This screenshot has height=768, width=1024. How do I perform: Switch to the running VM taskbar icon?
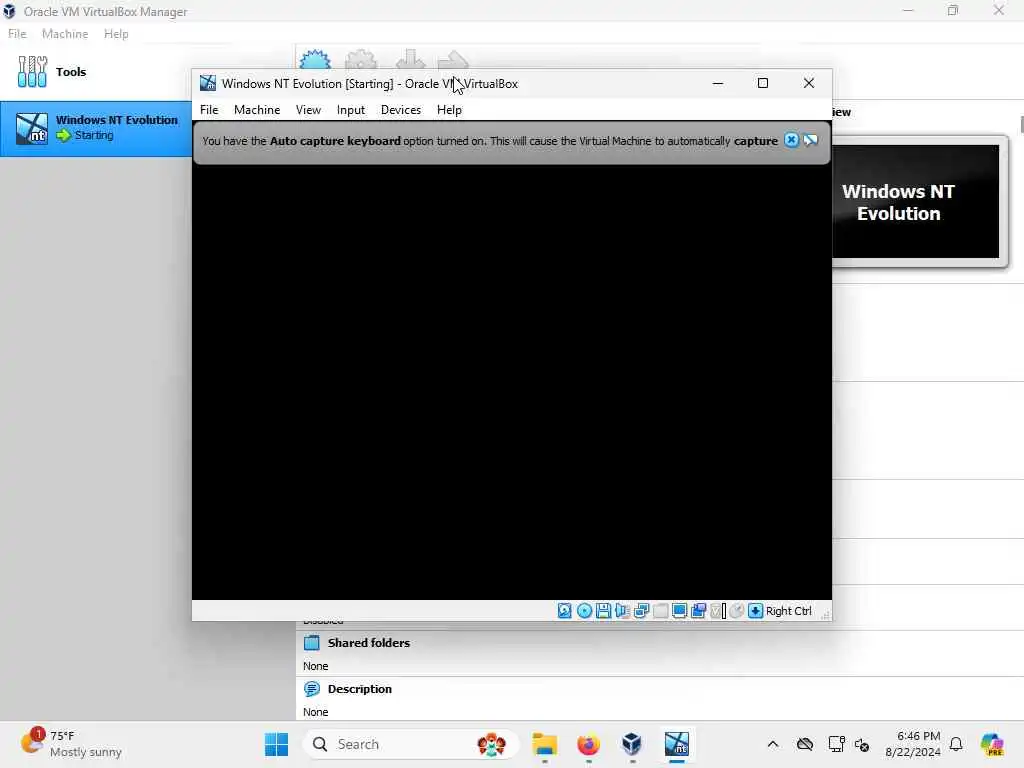pyautogui.click(x=677, y=744)
